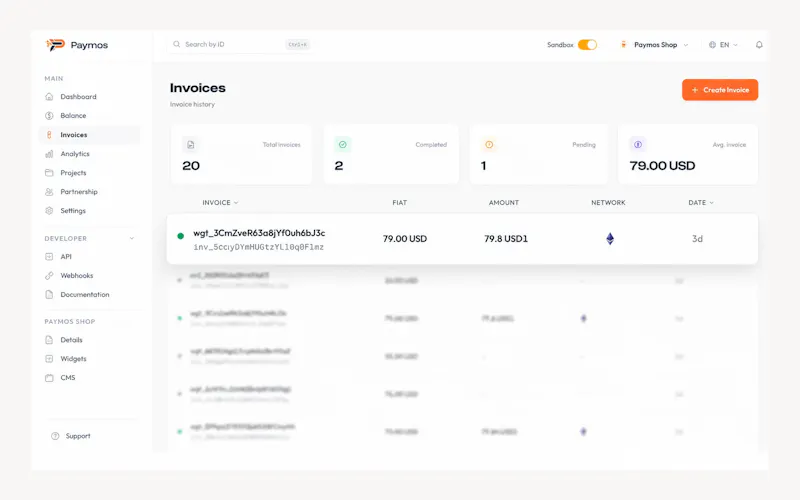Screen dimensions: 800x500
Task: Click the Create Invoice button
Action: click(720, 90)
